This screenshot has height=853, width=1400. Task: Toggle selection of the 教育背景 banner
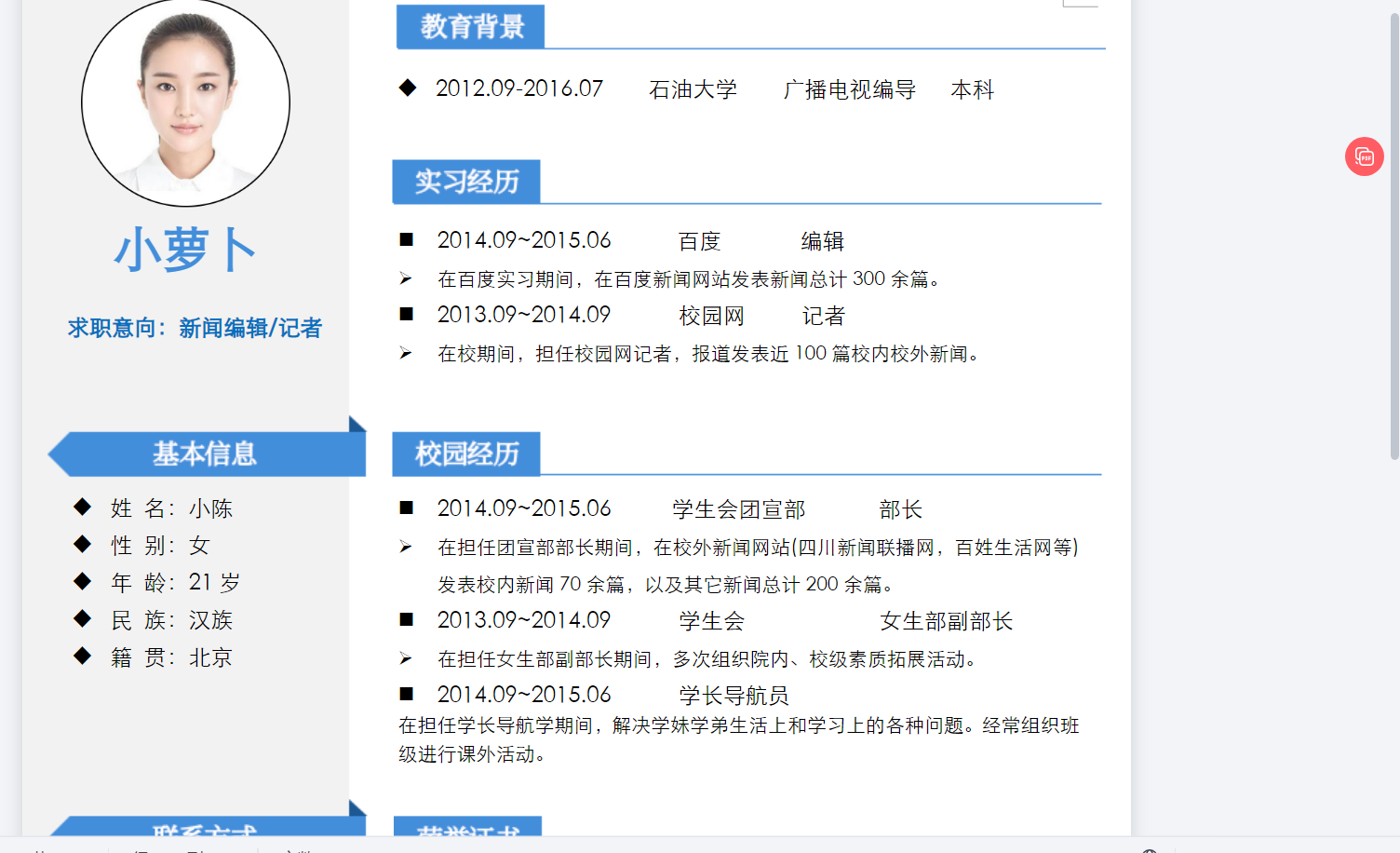[470, 27]
